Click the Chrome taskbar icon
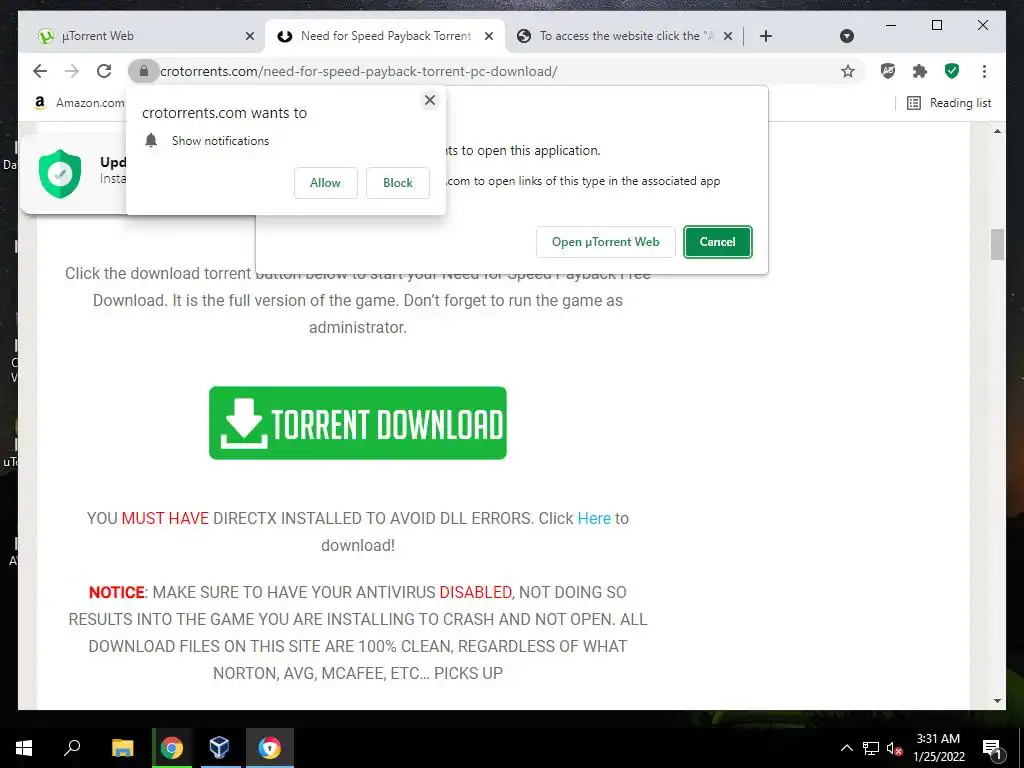This screenshot has width=1024, height=768. point(172,748)
